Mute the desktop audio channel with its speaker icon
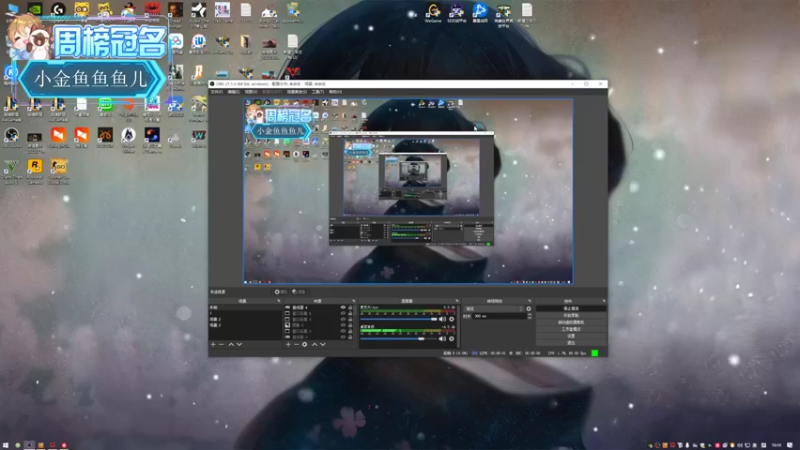The height and width of the screenshot is (450, 800). pos(442,338)
